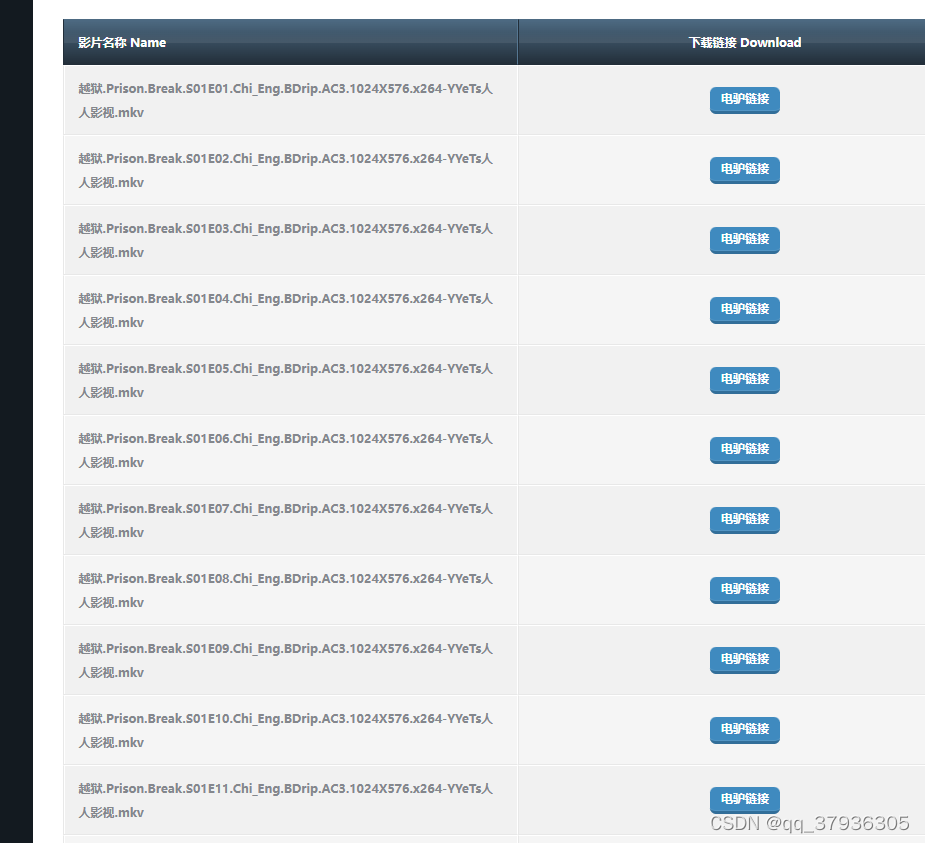The image size is (925, 843).
Task: Select the Prison.Break.S01E09 file name
Action: coord(286,660)
